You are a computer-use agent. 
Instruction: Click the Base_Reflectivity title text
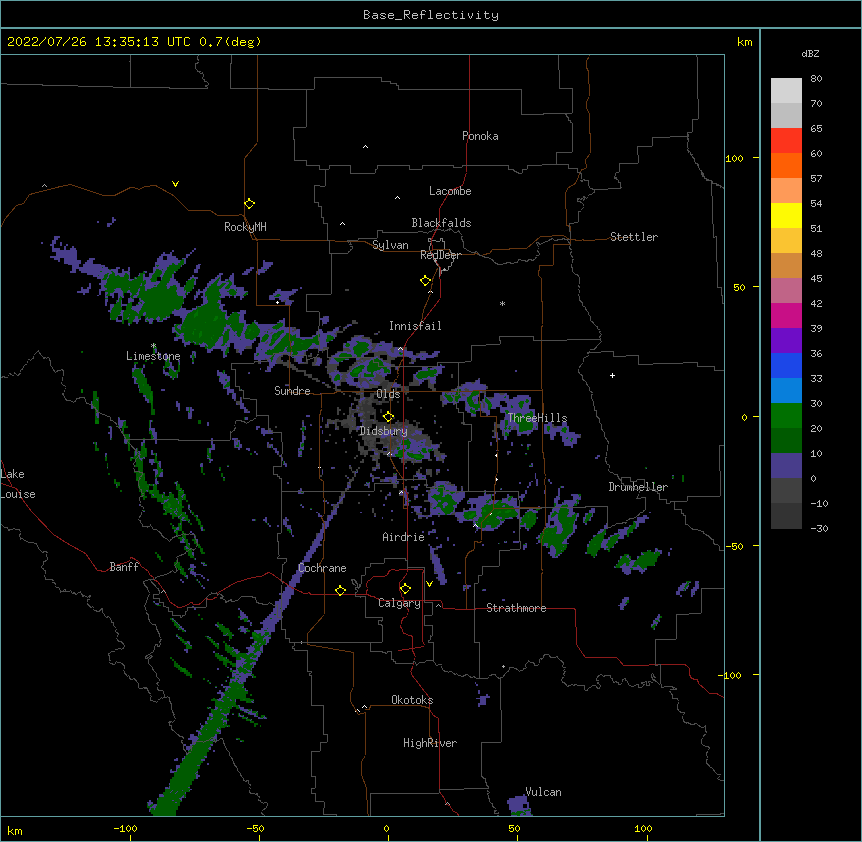[431, 15]
